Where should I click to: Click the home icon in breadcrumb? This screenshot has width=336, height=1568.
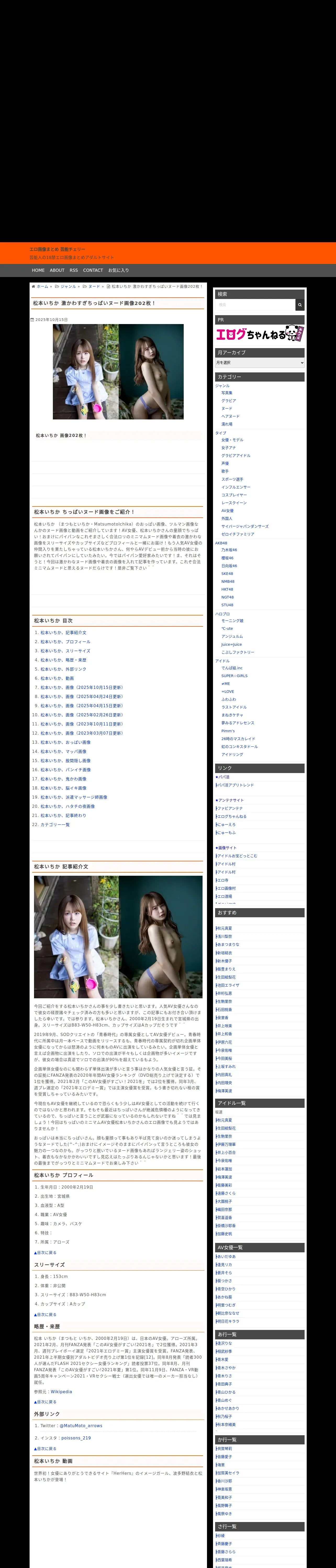coord(33,286)
